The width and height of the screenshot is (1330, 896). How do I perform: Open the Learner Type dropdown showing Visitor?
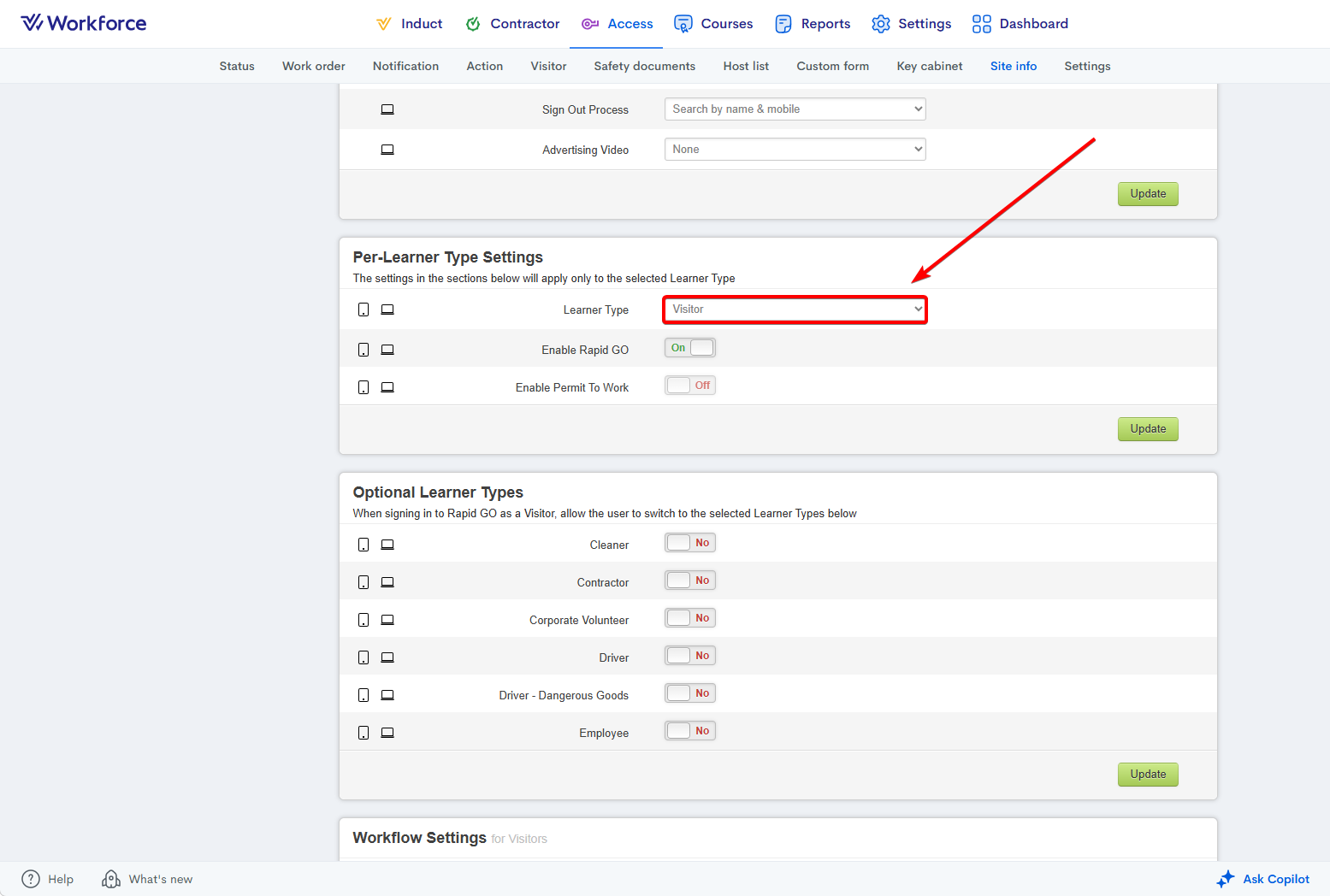coord(795,309)
